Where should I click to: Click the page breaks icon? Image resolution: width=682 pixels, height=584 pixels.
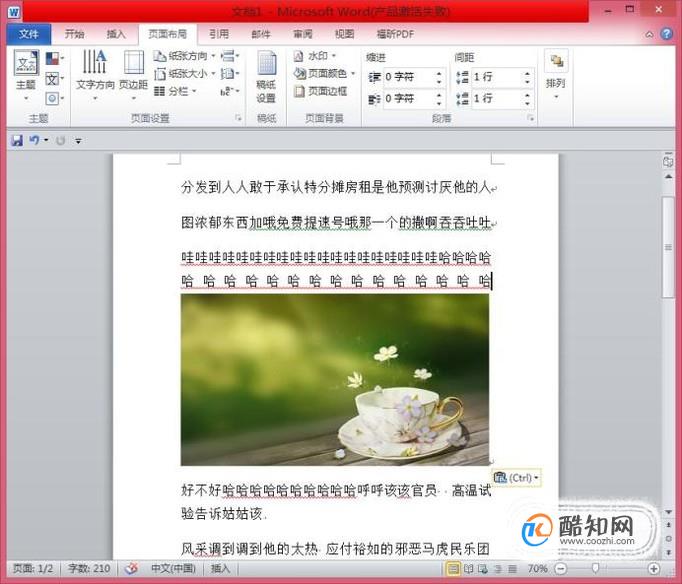[230, 56]
